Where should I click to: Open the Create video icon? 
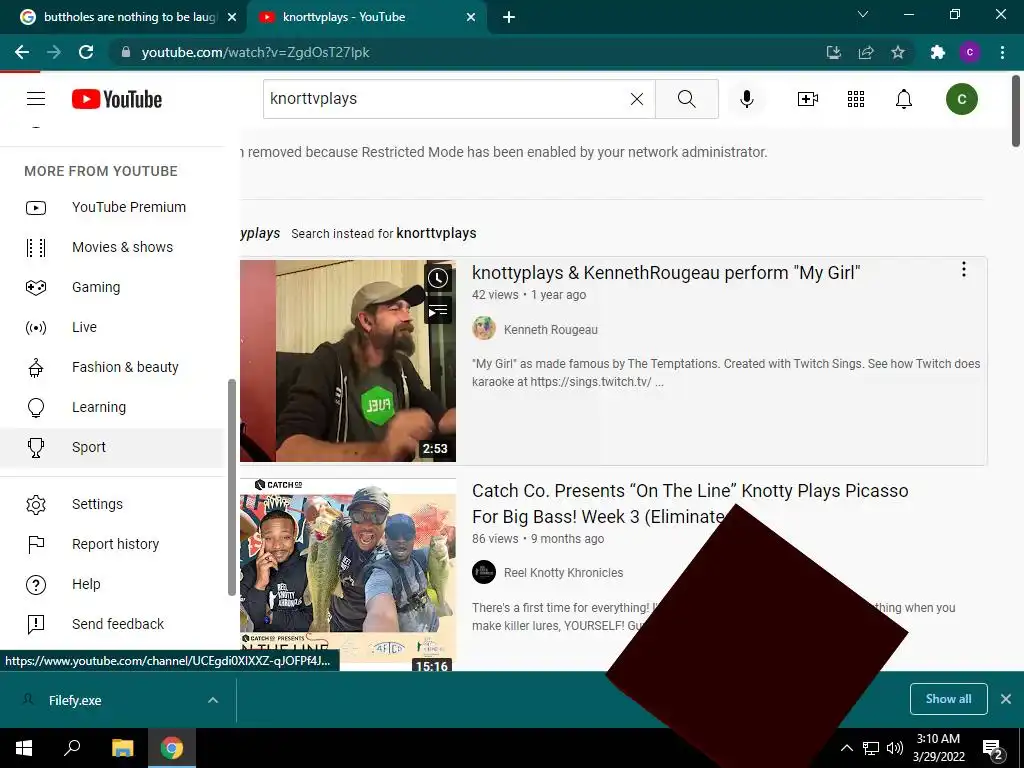coord(808,99)
